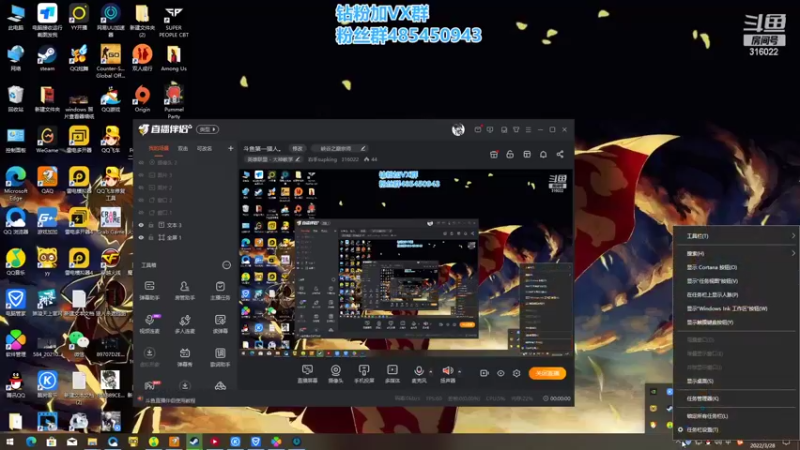800x450 pixels.
Task: Edit the stream title with the pencil icon
Action: coord(363,148)
